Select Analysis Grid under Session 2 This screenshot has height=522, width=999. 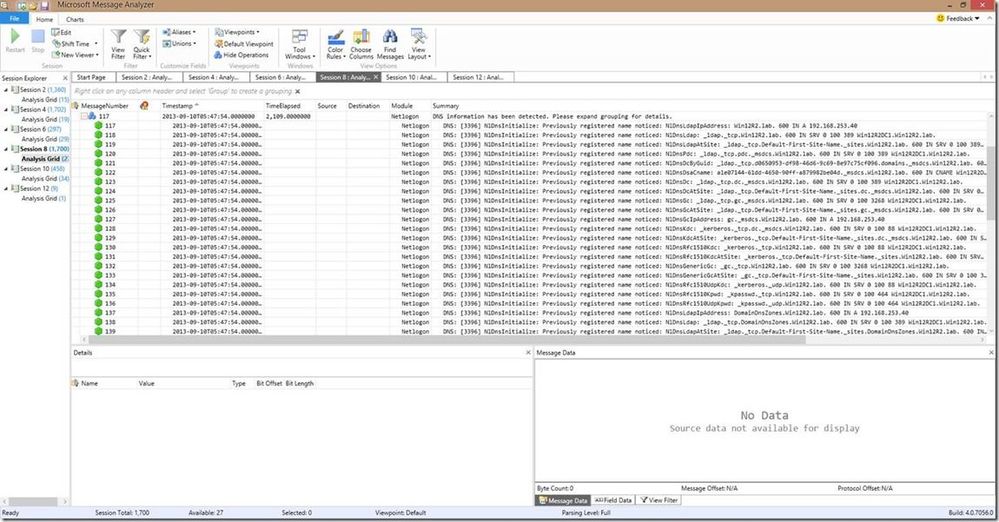pyautogui.click(x=45, y=100)
